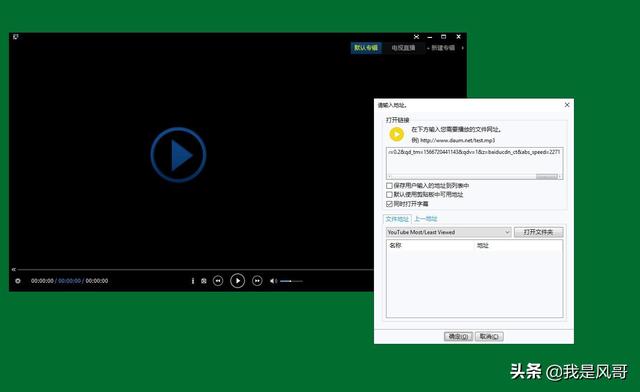Click the left arrow of the URL field scrollbar

tap(390, 176)
